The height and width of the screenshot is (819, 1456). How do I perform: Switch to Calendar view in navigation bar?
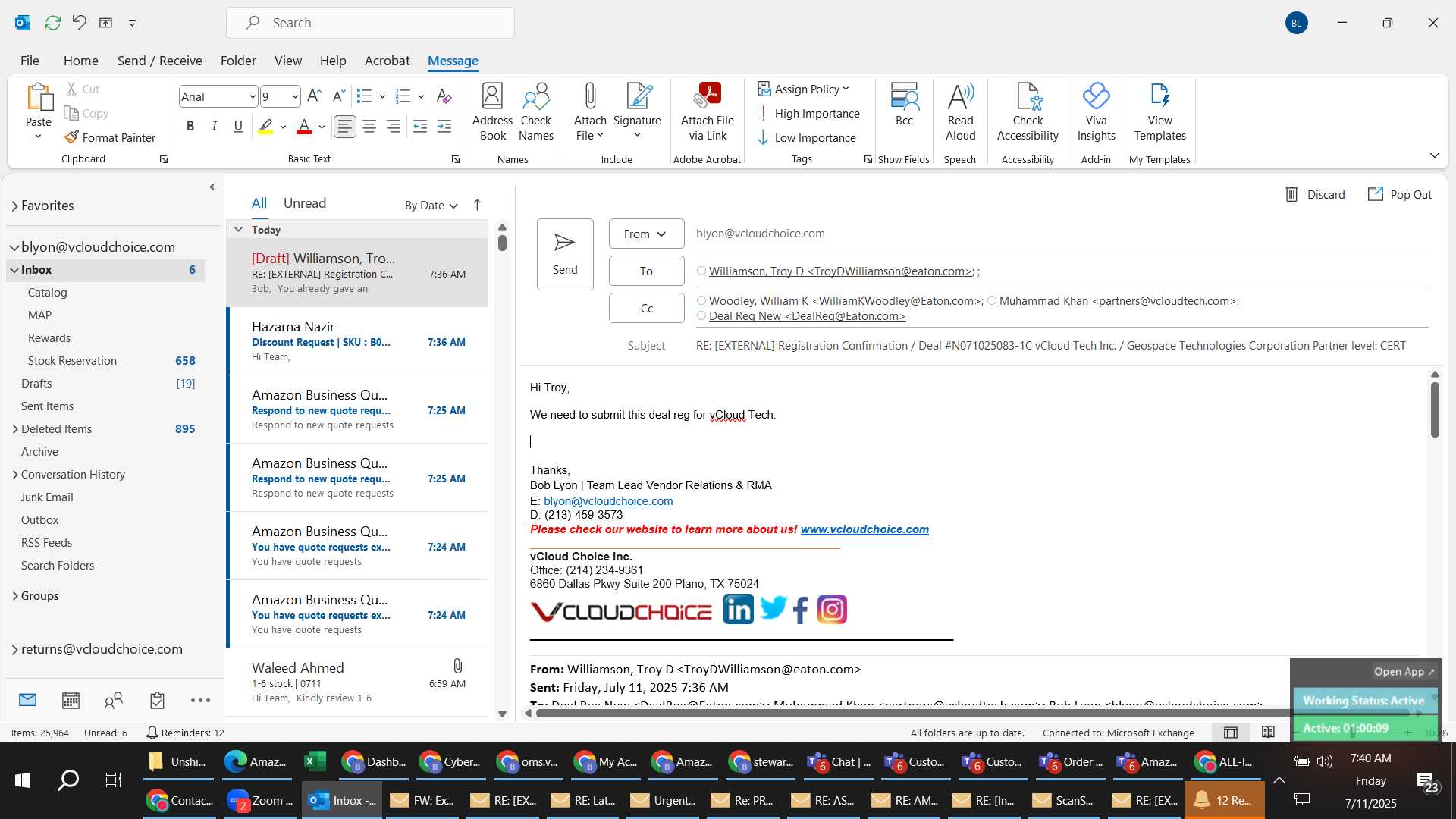tap(71, 700)
